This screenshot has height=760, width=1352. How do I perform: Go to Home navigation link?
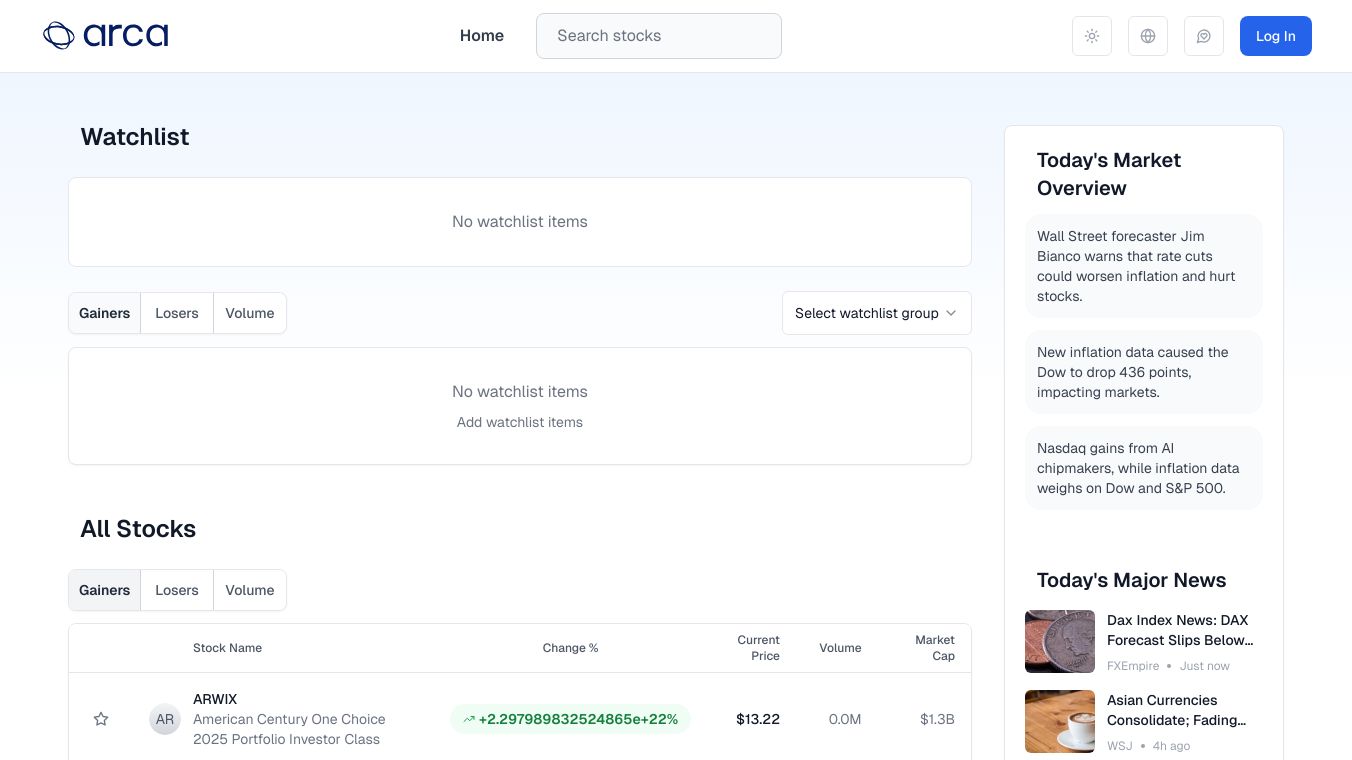[482, 36]
